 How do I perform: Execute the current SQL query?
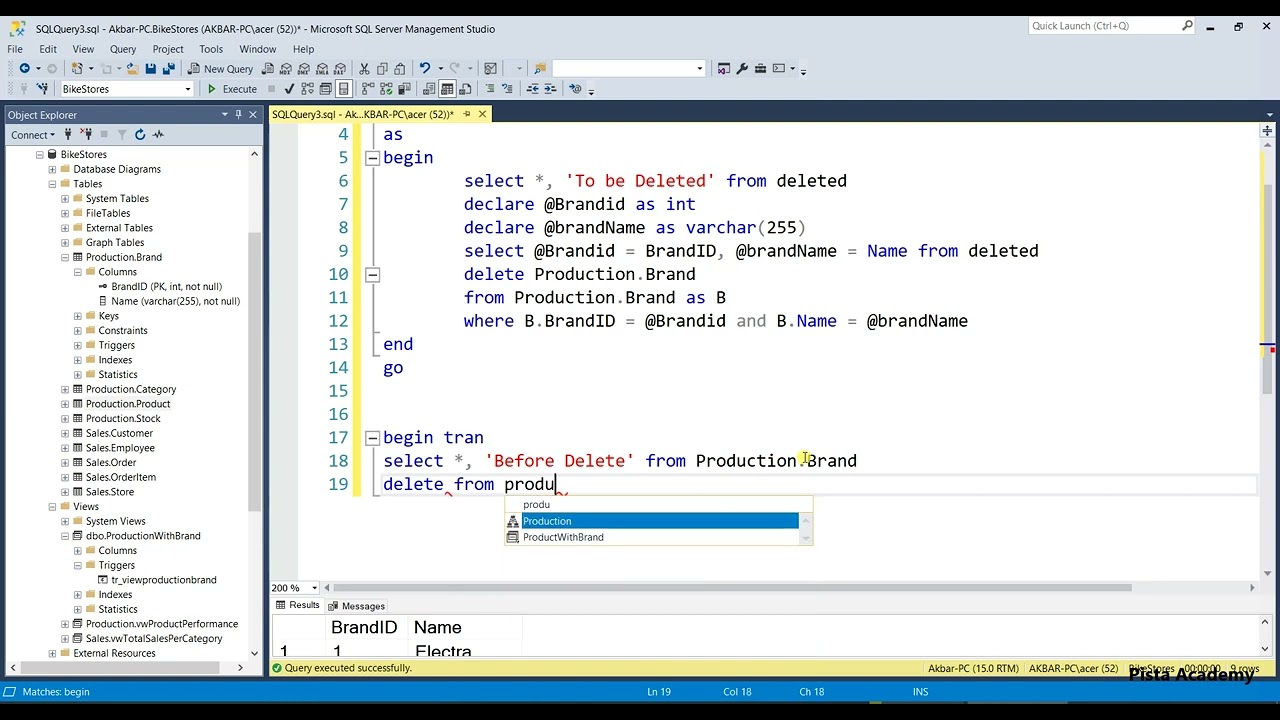tap(232, 89)
